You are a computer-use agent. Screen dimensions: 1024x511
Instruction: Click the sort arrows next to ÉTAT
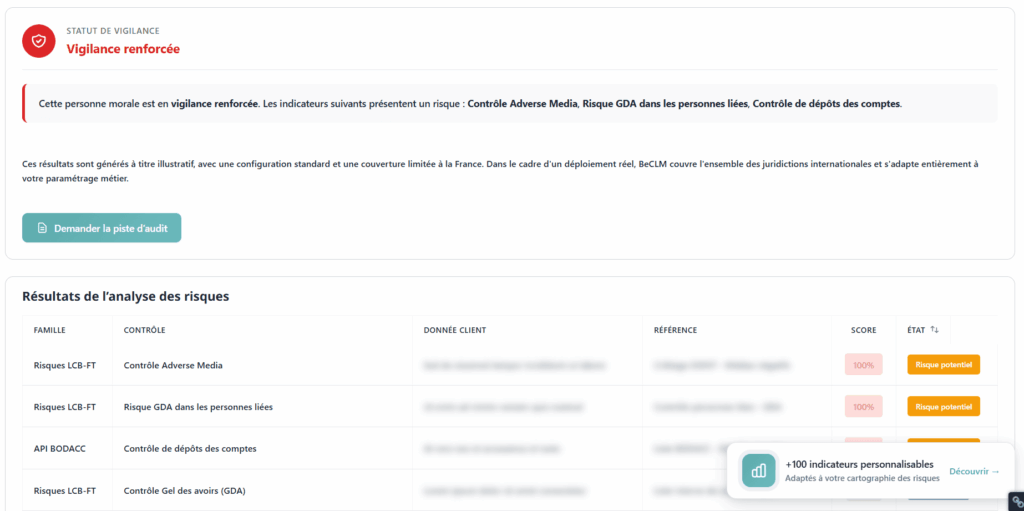934,330
